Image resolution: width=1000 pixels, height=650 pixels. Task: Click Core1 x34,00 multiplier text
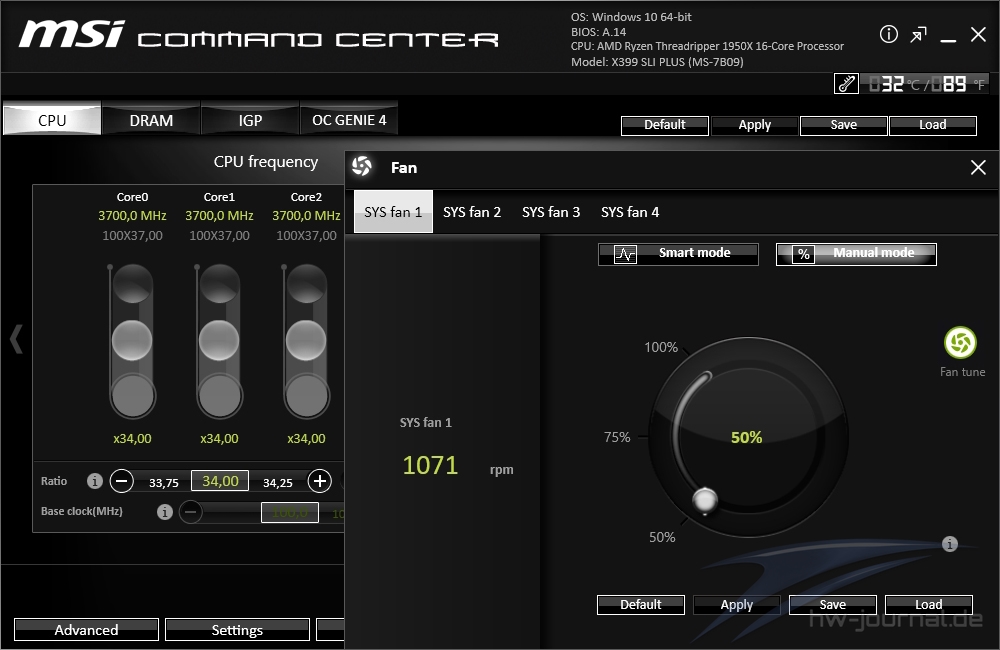(x=219, y=439)
